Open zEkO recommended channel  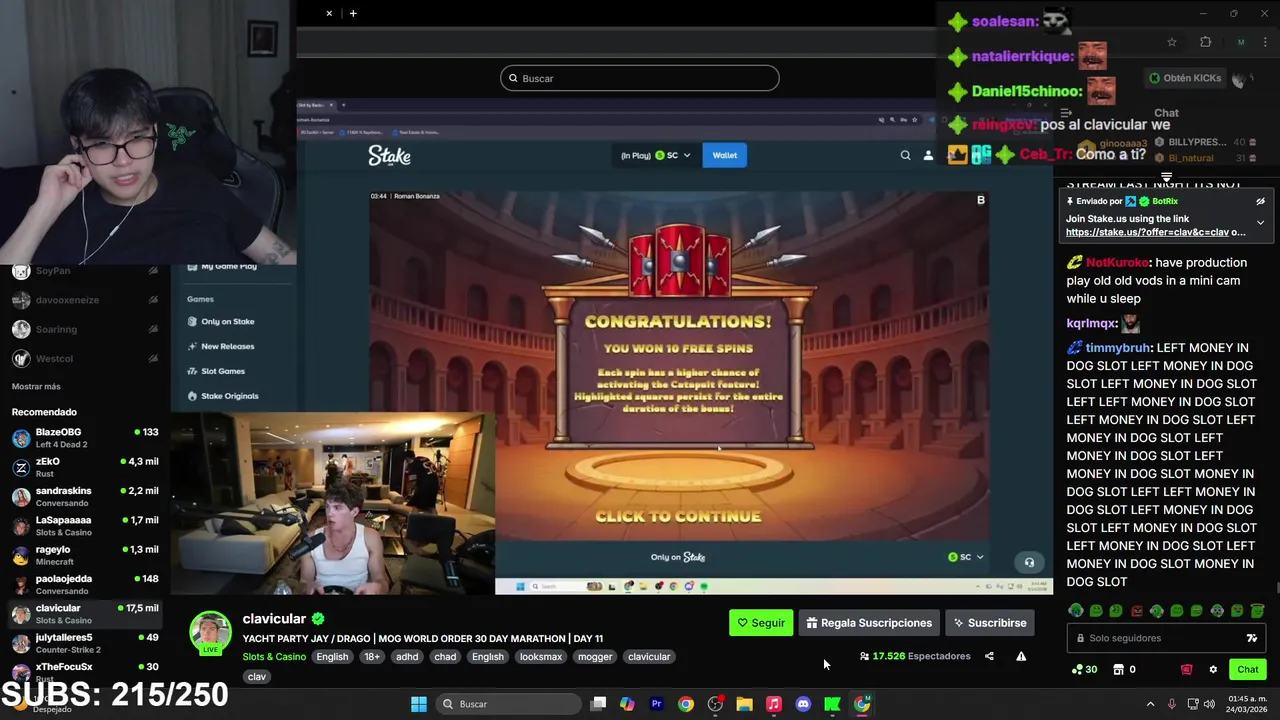click(85, 467)
